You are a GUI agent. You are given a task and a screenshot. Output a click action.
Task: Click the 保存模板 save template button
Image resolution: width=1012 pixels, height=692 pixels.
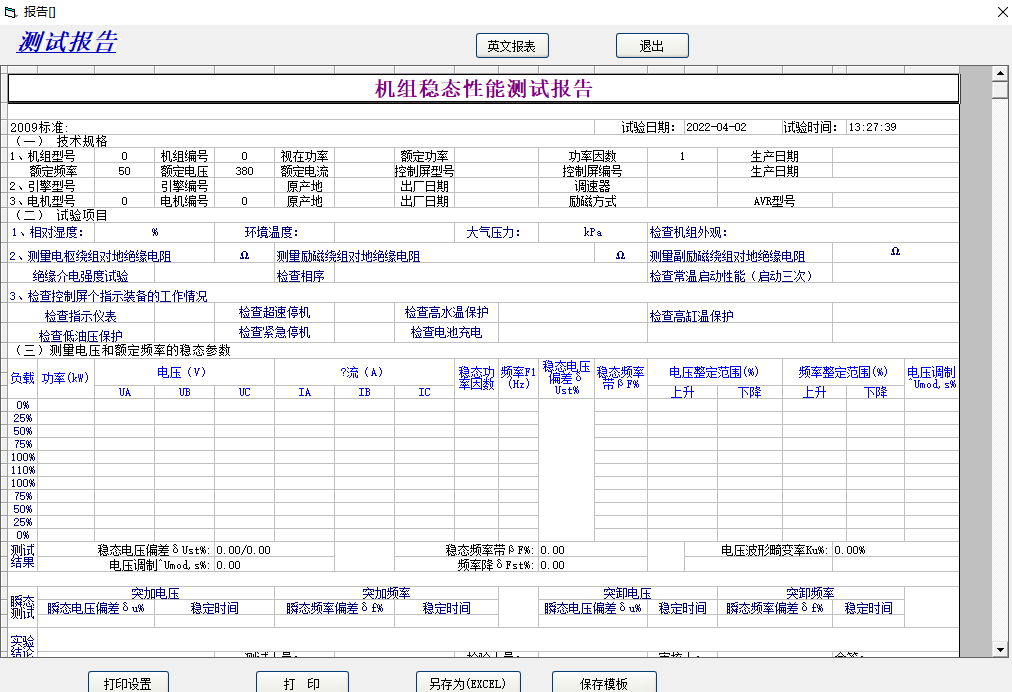coord(604,683)
